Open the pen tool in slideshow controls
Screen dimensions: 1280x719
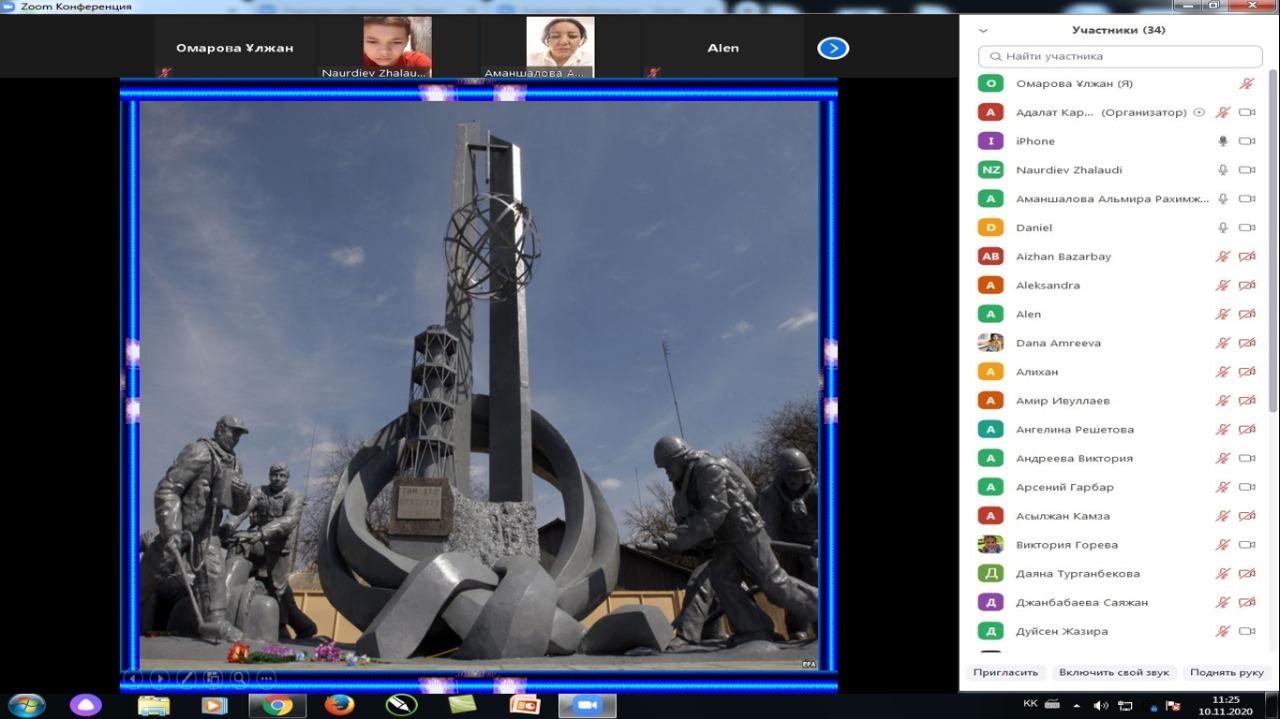186,679
